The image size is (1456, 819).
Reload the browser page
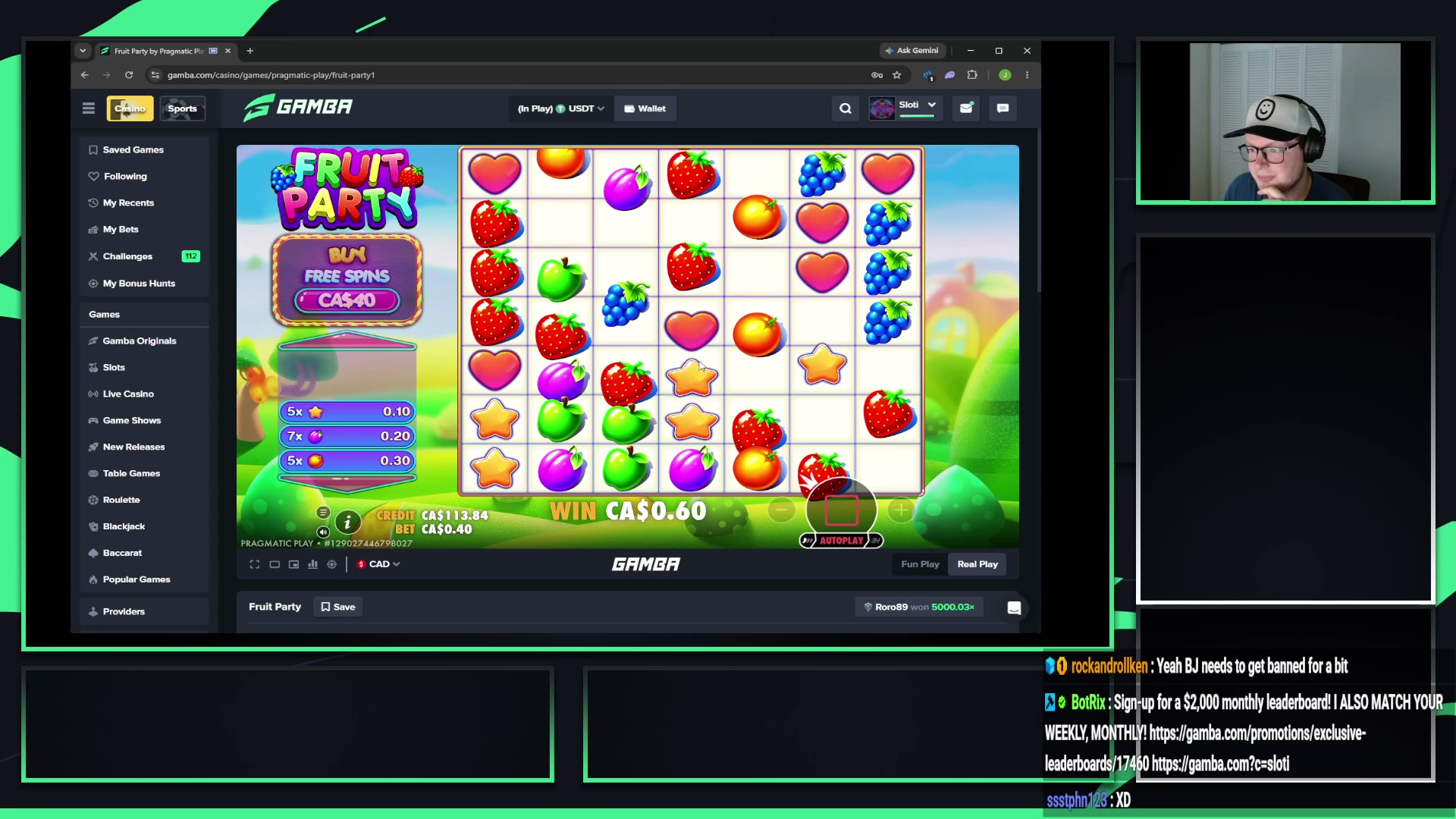pos(129,75)
